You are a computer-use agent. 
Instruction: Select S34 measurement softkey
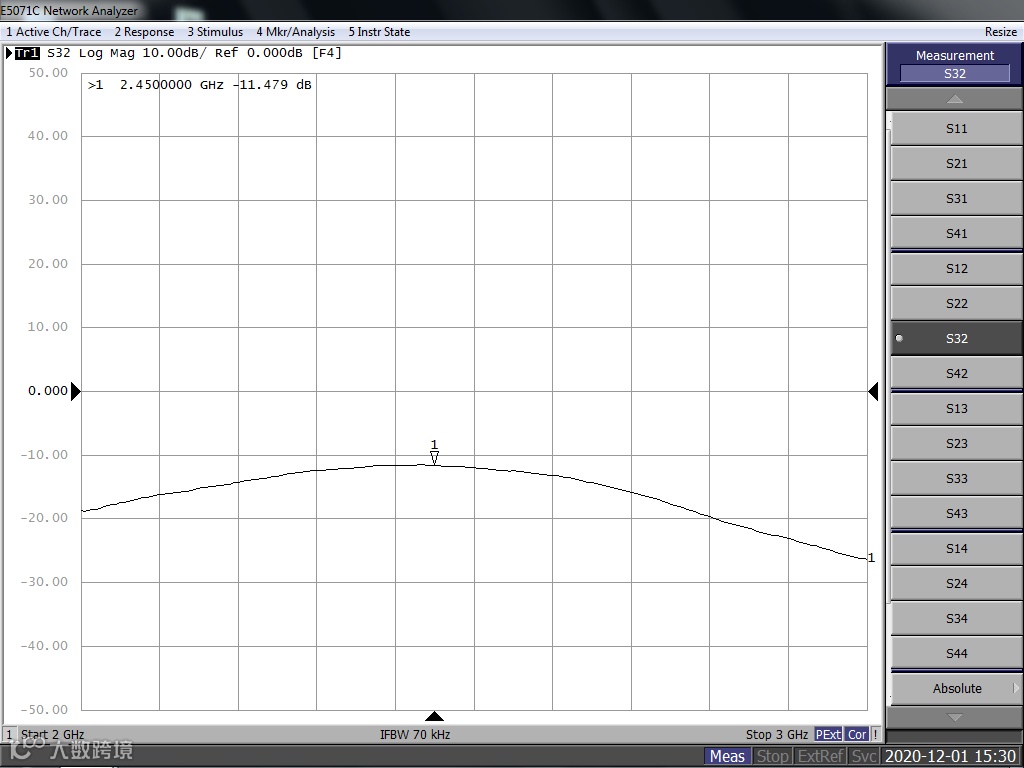coord(956,619)
